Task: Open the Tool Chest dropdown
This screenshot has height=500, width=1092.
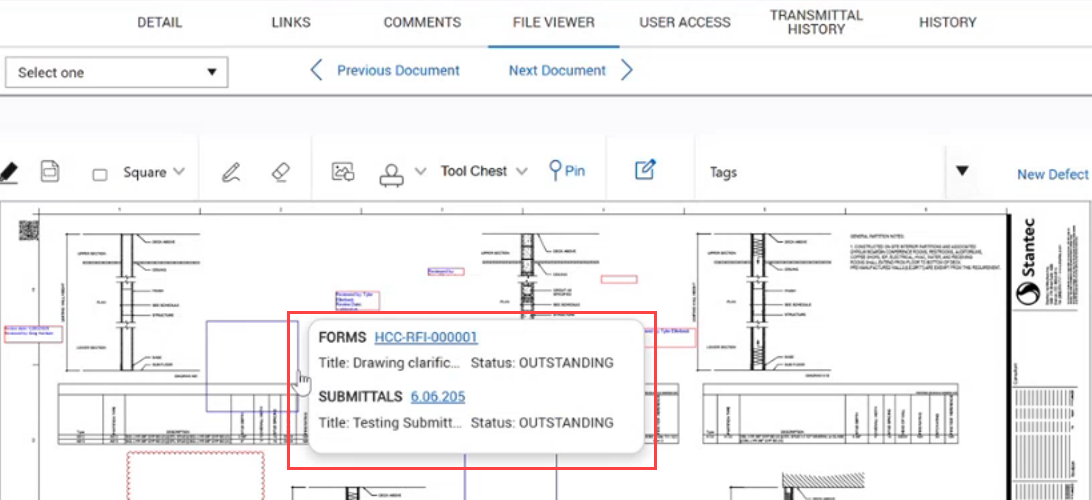Action: coord(484,171)
